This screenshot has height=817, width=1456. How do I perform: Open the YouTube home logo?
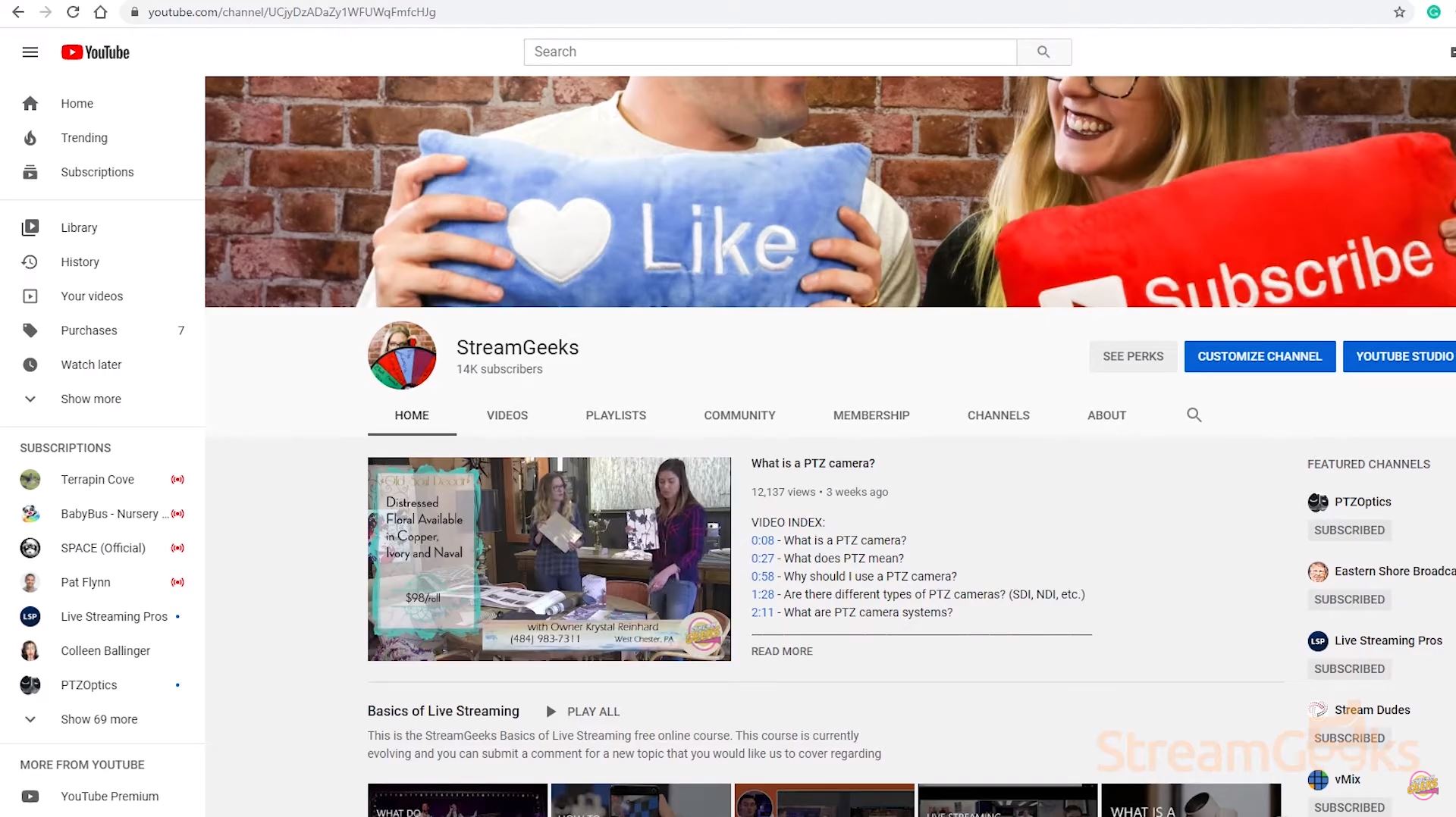pos(94,52)
